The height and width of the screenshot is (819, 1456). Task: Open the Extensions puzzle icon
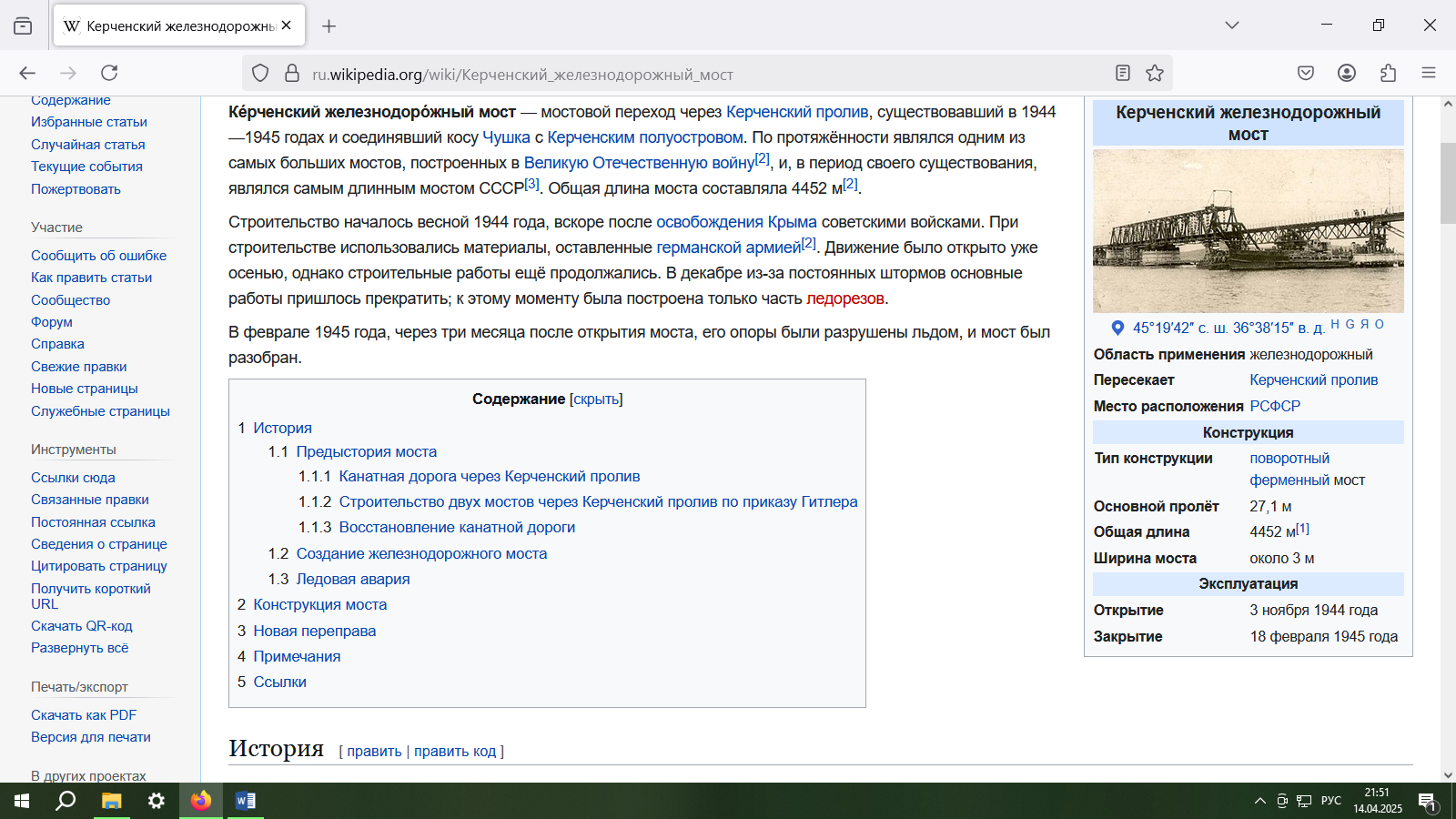(1388, 73)
